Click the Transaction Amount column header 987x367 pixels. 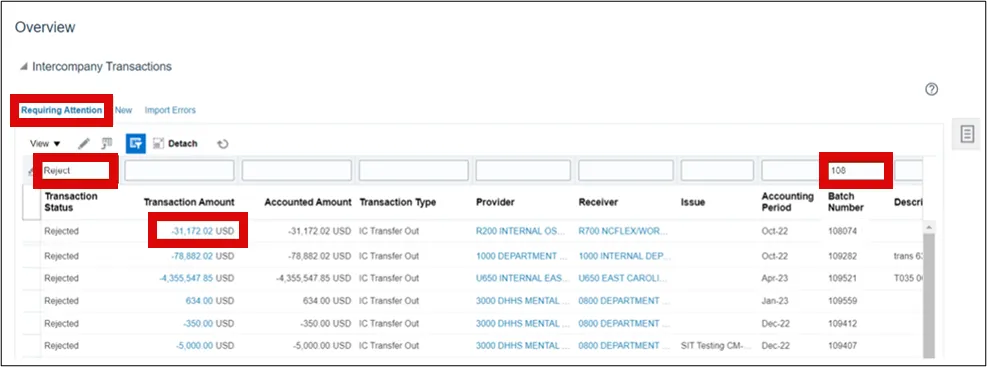(189, 202)
